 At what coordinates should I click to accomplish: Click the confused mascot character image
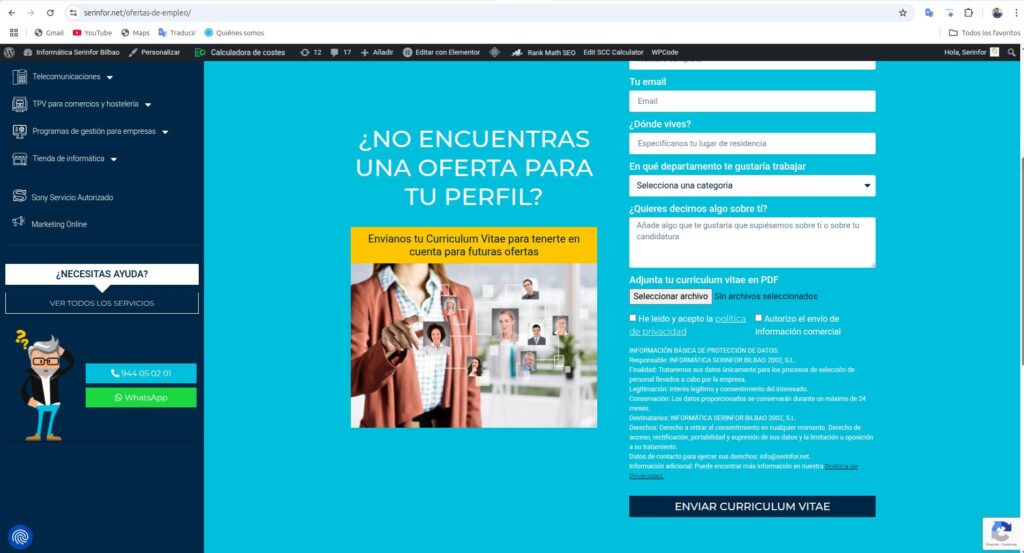coord(44,385)
